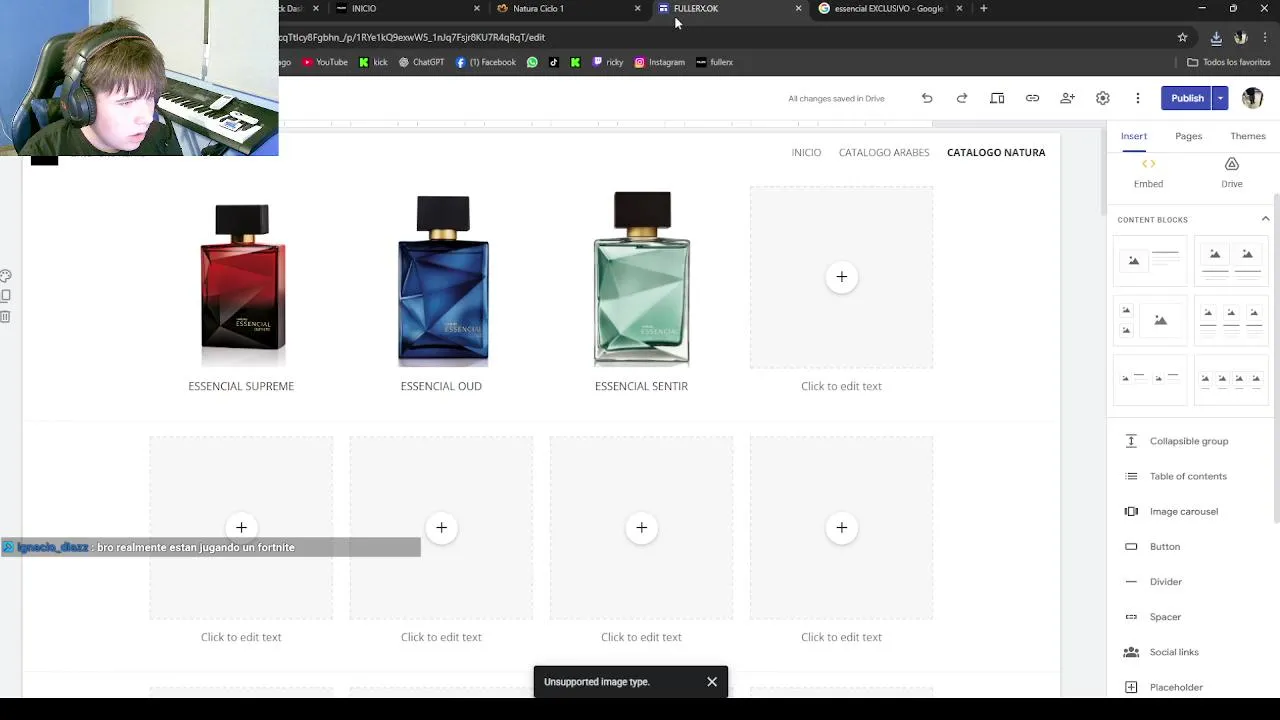Bookmark this page with the star icon

pyautogui.click(x=1182, y=37)
